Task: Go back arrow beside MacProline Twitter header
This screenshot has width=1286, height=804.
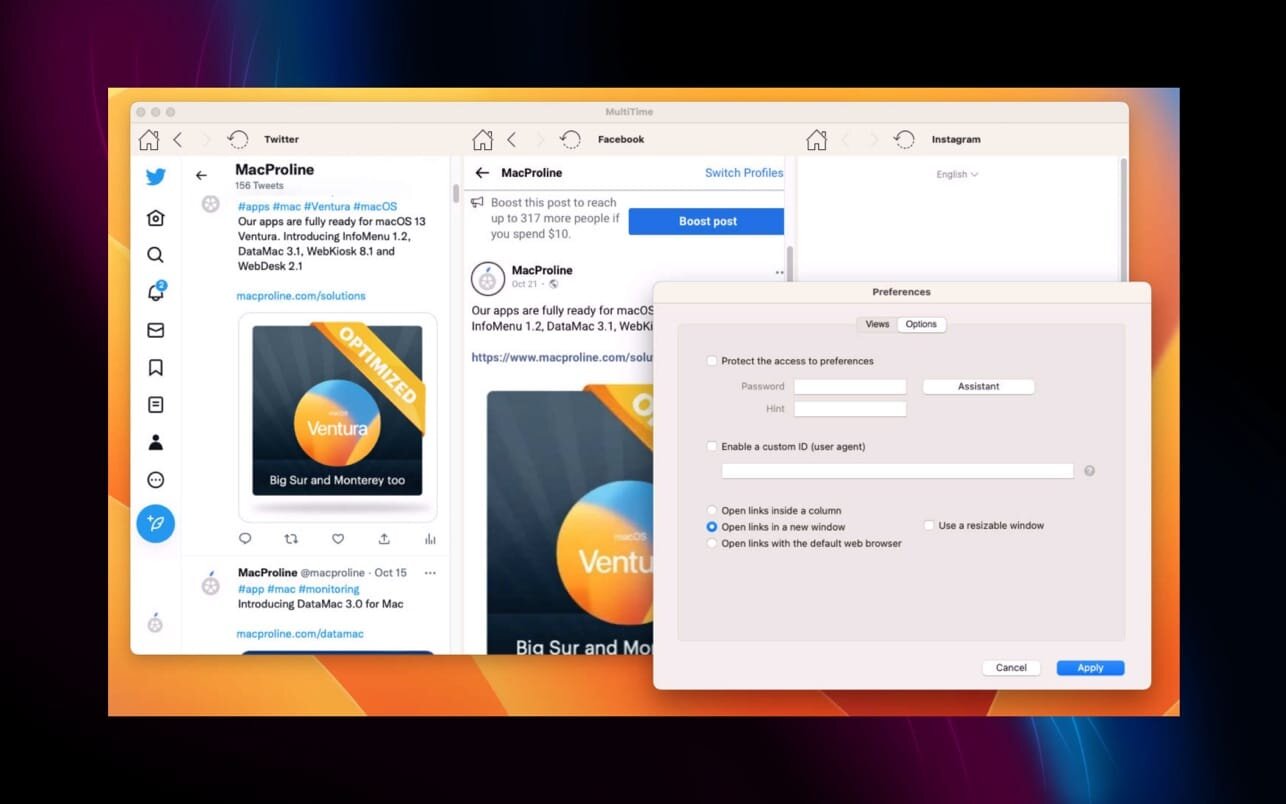Action: 201,176
